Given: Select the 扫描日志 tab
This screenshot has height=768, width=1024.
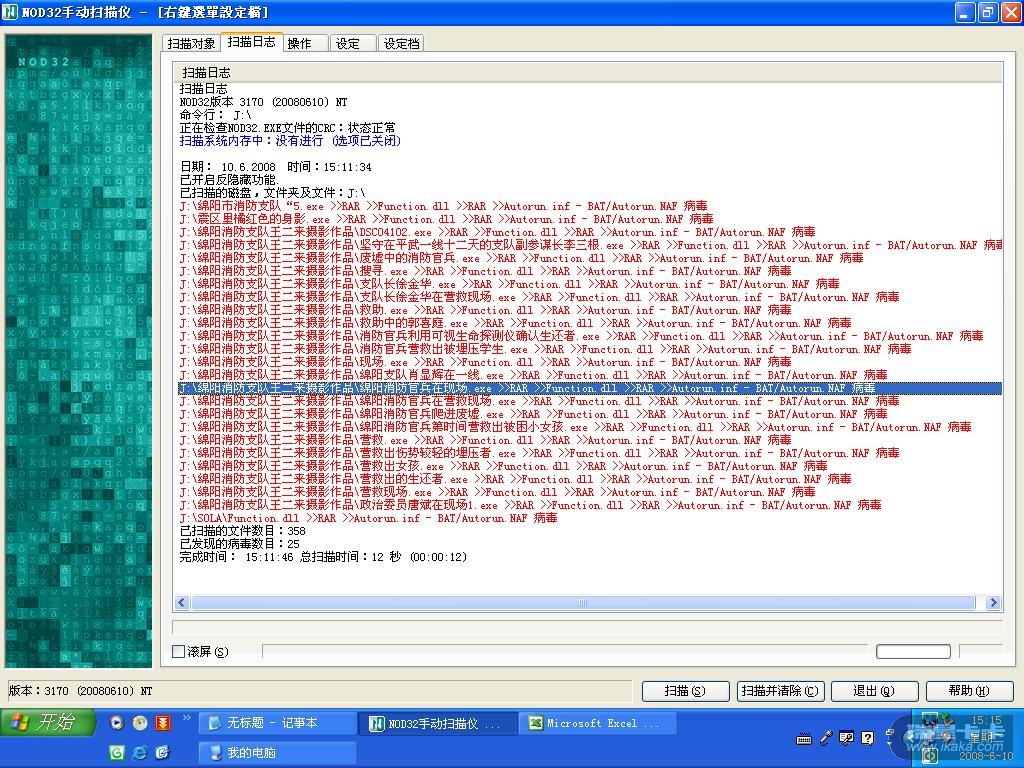Looking at the screenshot, I should (x=251, y=42).
